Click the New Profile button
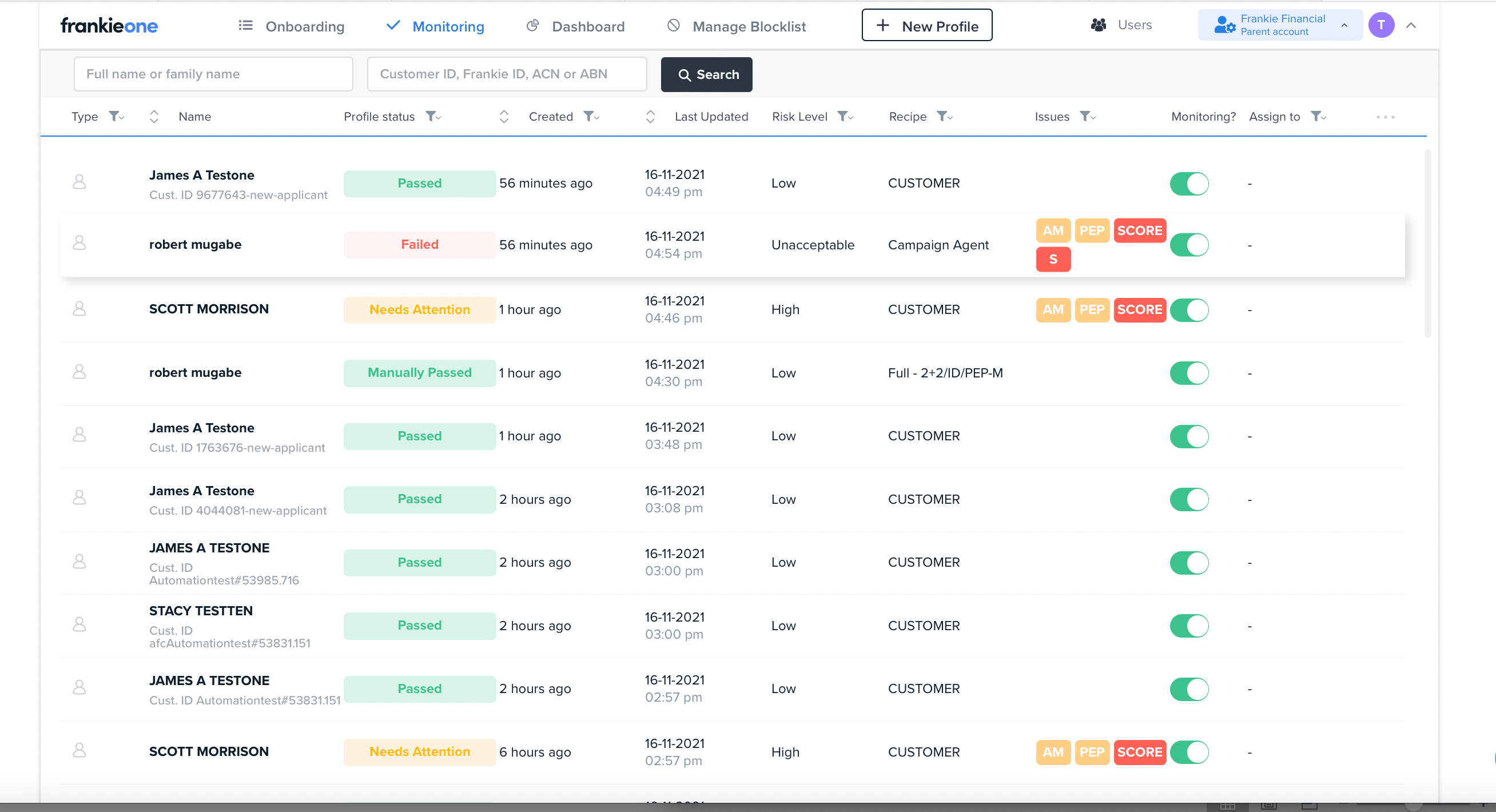This screenshot has height=812, width=1496. [927, 26]
